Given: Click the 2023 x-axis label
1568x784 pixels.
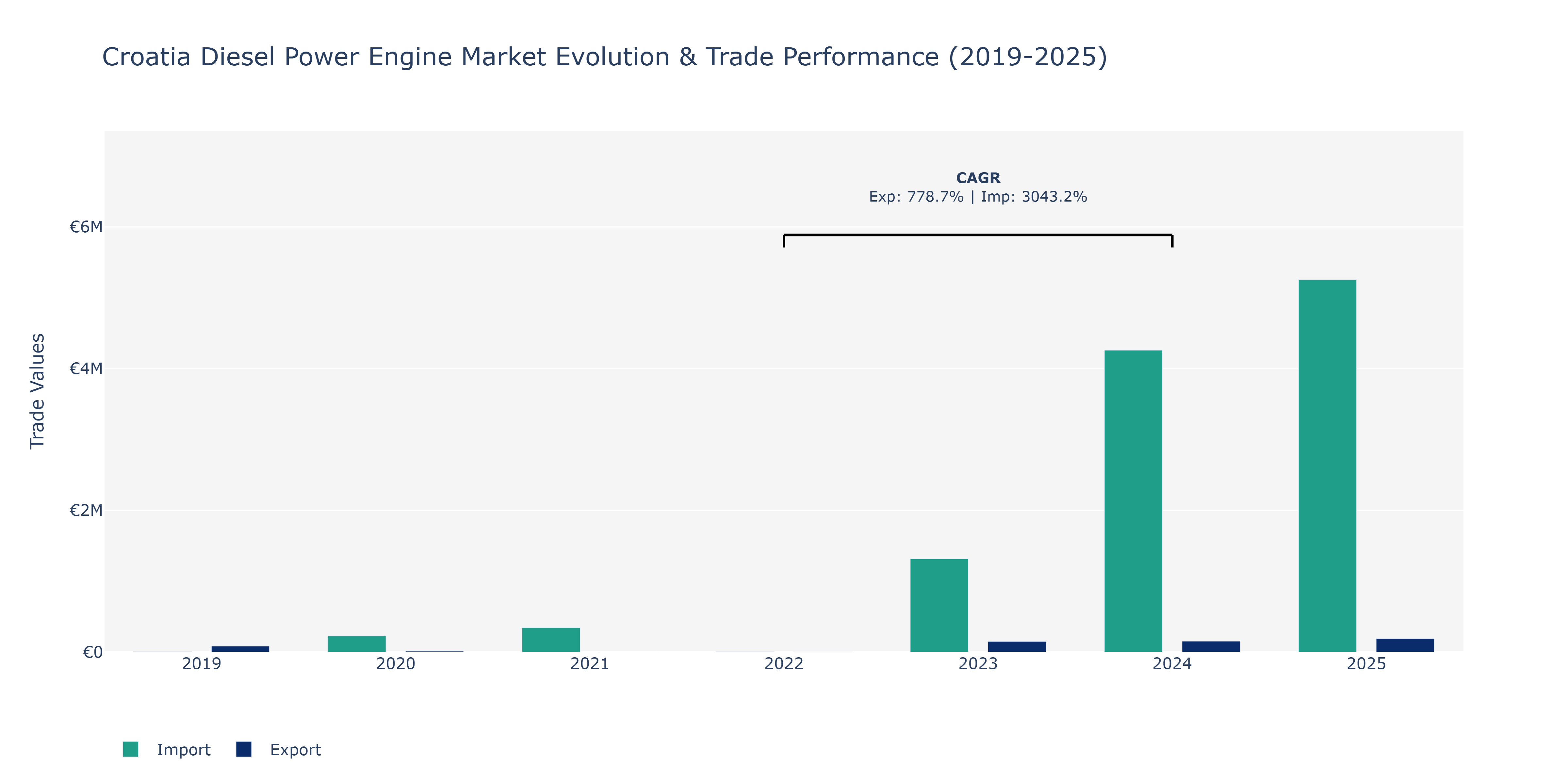Looking at the screenshot, I should click(978, 663).
